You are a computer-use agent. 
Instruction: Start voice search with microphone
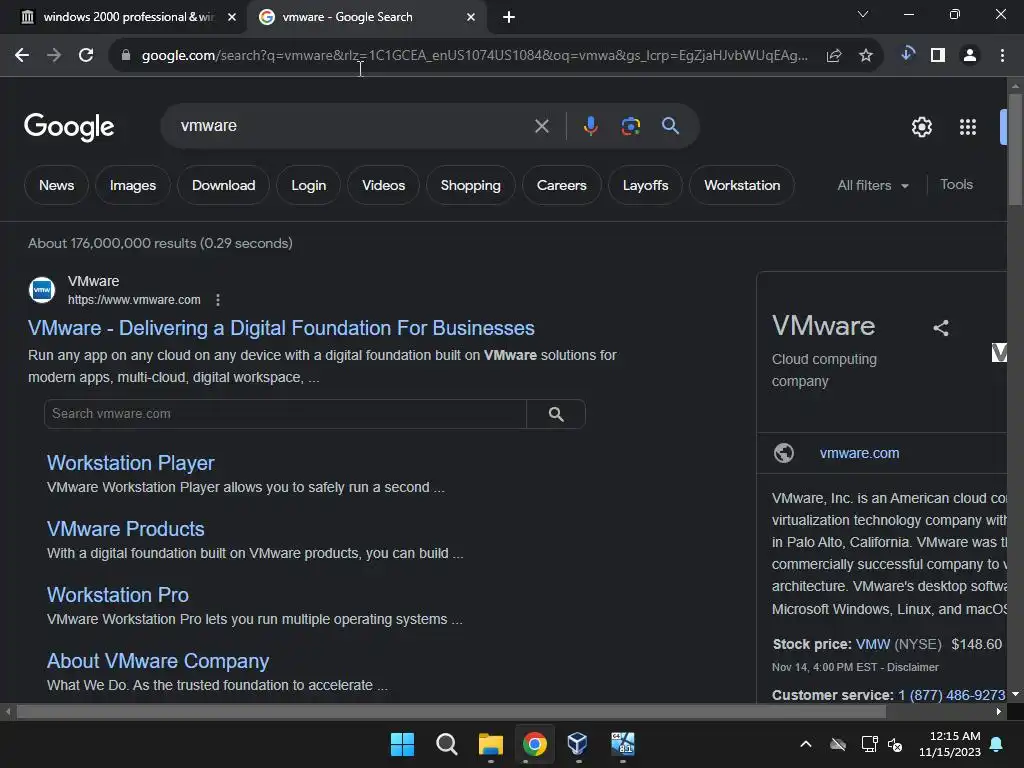click(590, 126)
